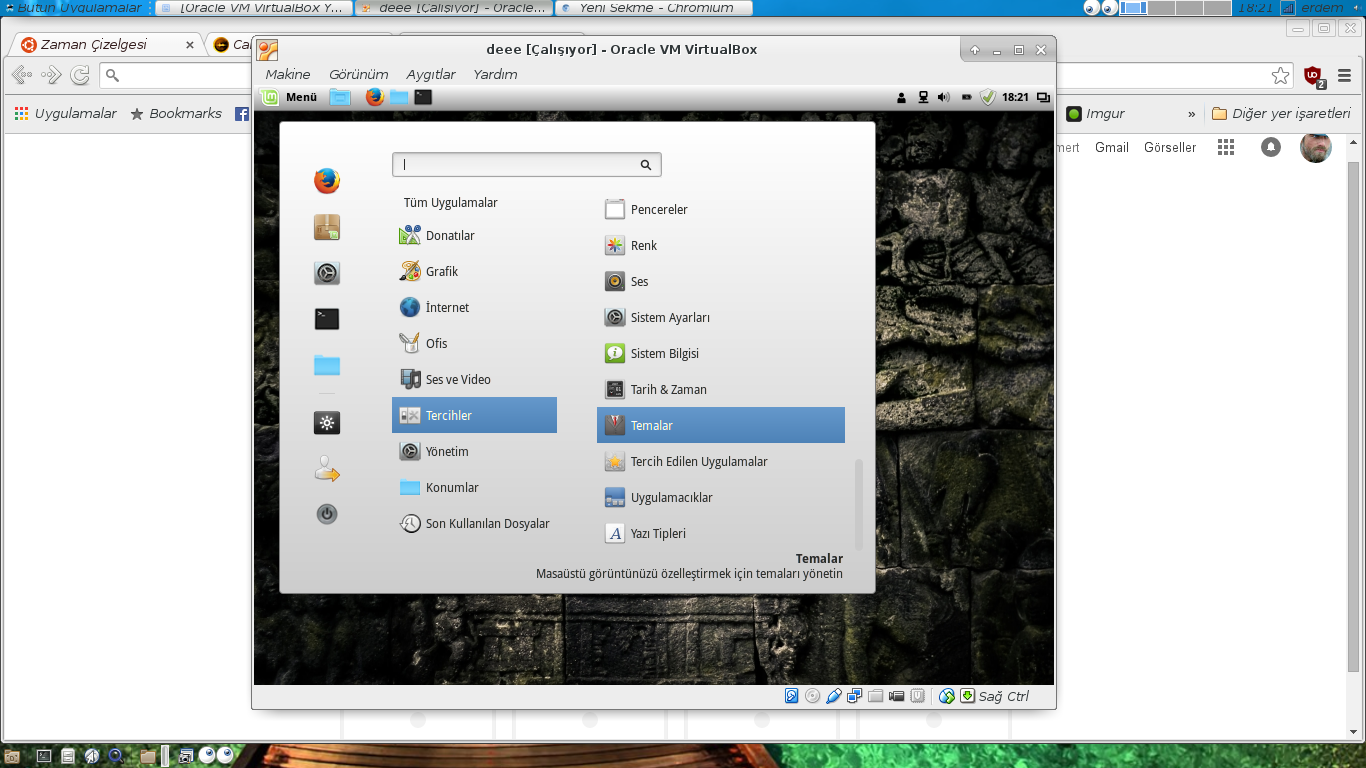
Task: Select the Tercihler category
Action: [x=474, y=415]
